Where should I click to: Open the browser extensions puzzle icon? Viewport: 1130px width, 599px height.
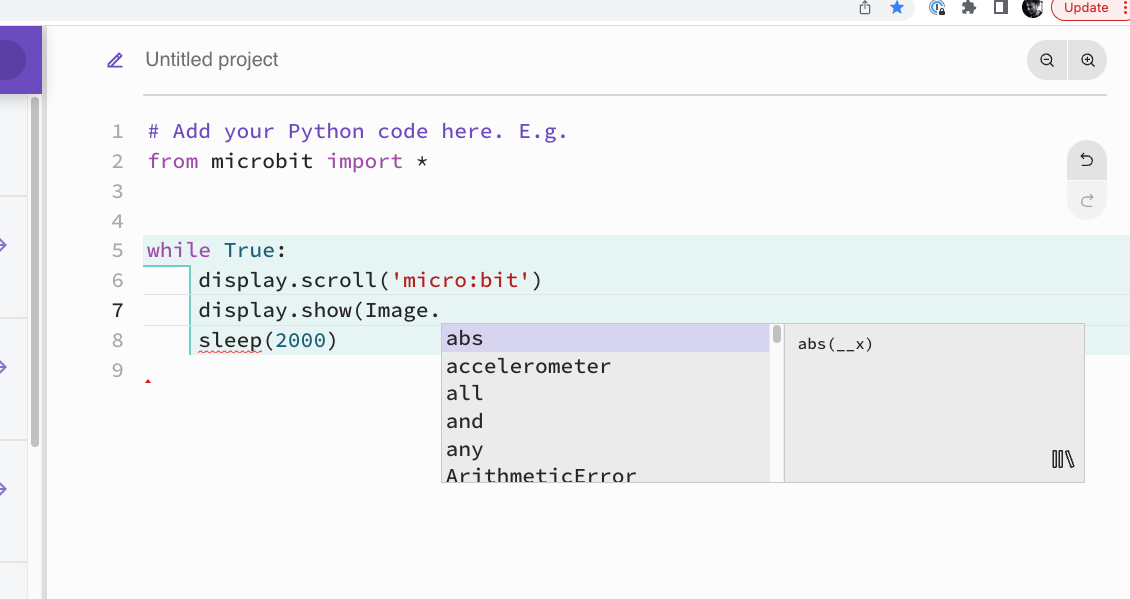[x=968, y=9]
